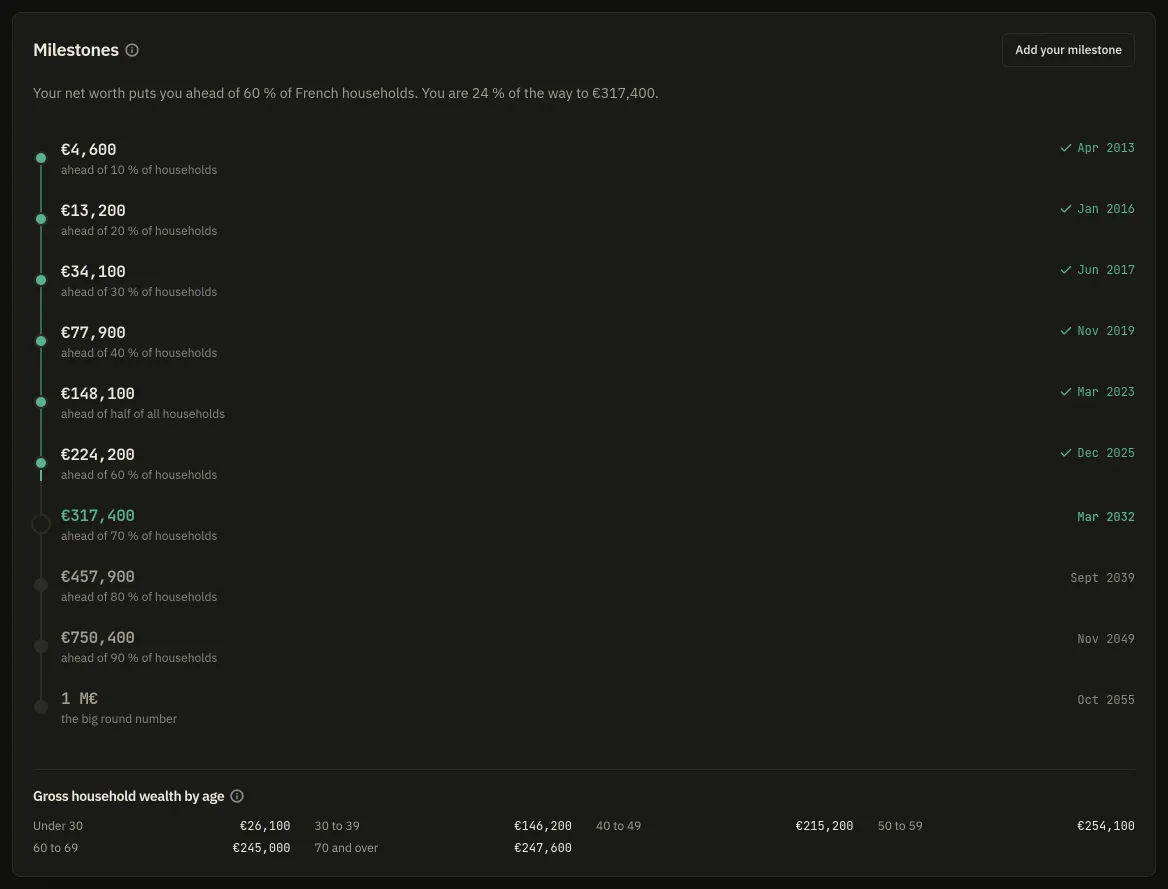
Task: Click the Oct 2055 projected date
Action: coord(1105,700)
